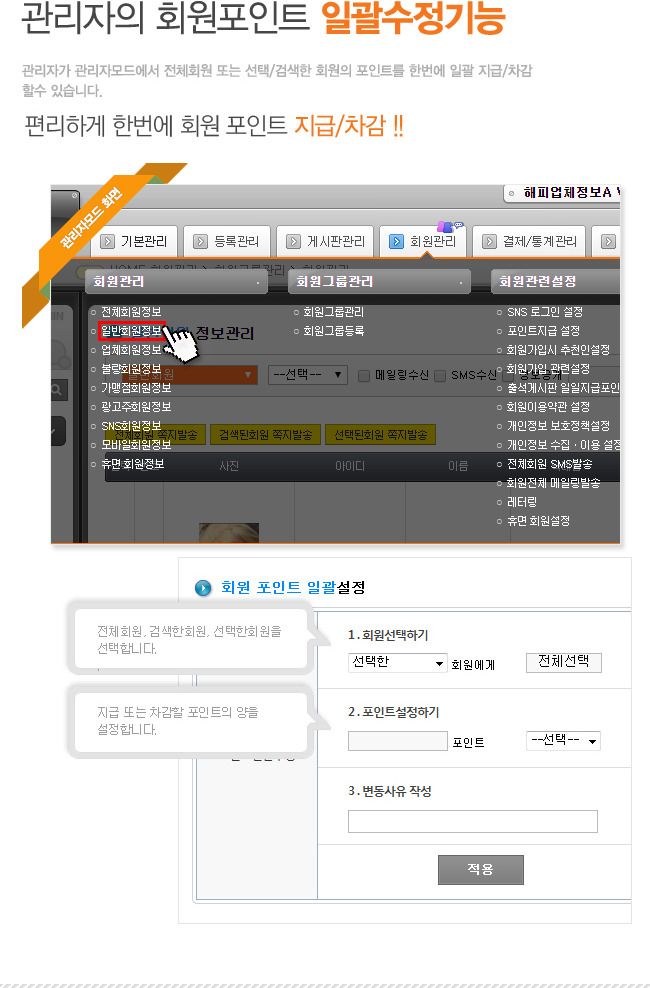Click 전체회원 쪽지발송 button

[x=156, y=435]
